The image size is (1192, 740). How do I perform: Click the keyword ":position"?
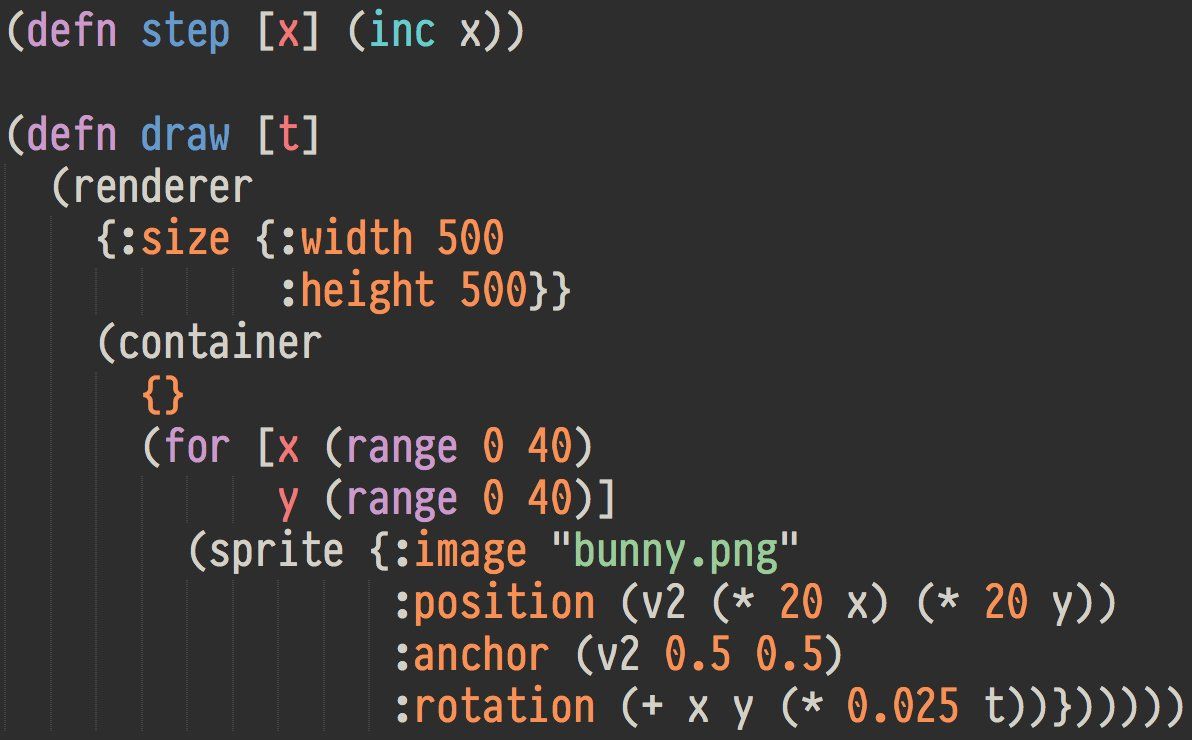(494, 603)
